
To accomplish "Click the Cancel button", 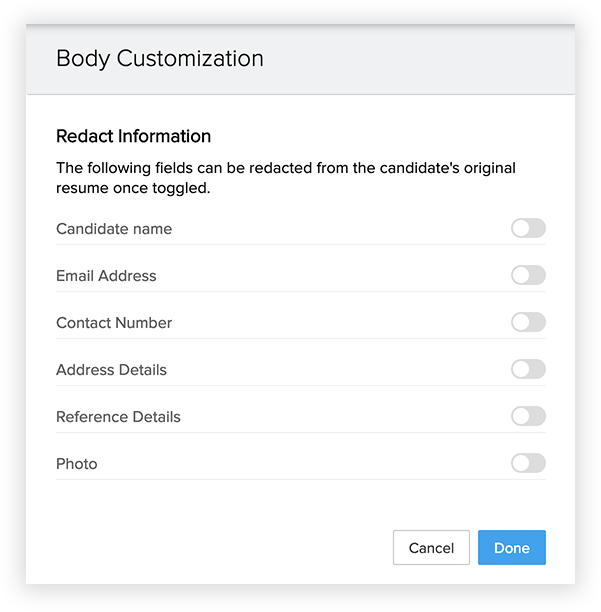I will [x=431, y=547].
